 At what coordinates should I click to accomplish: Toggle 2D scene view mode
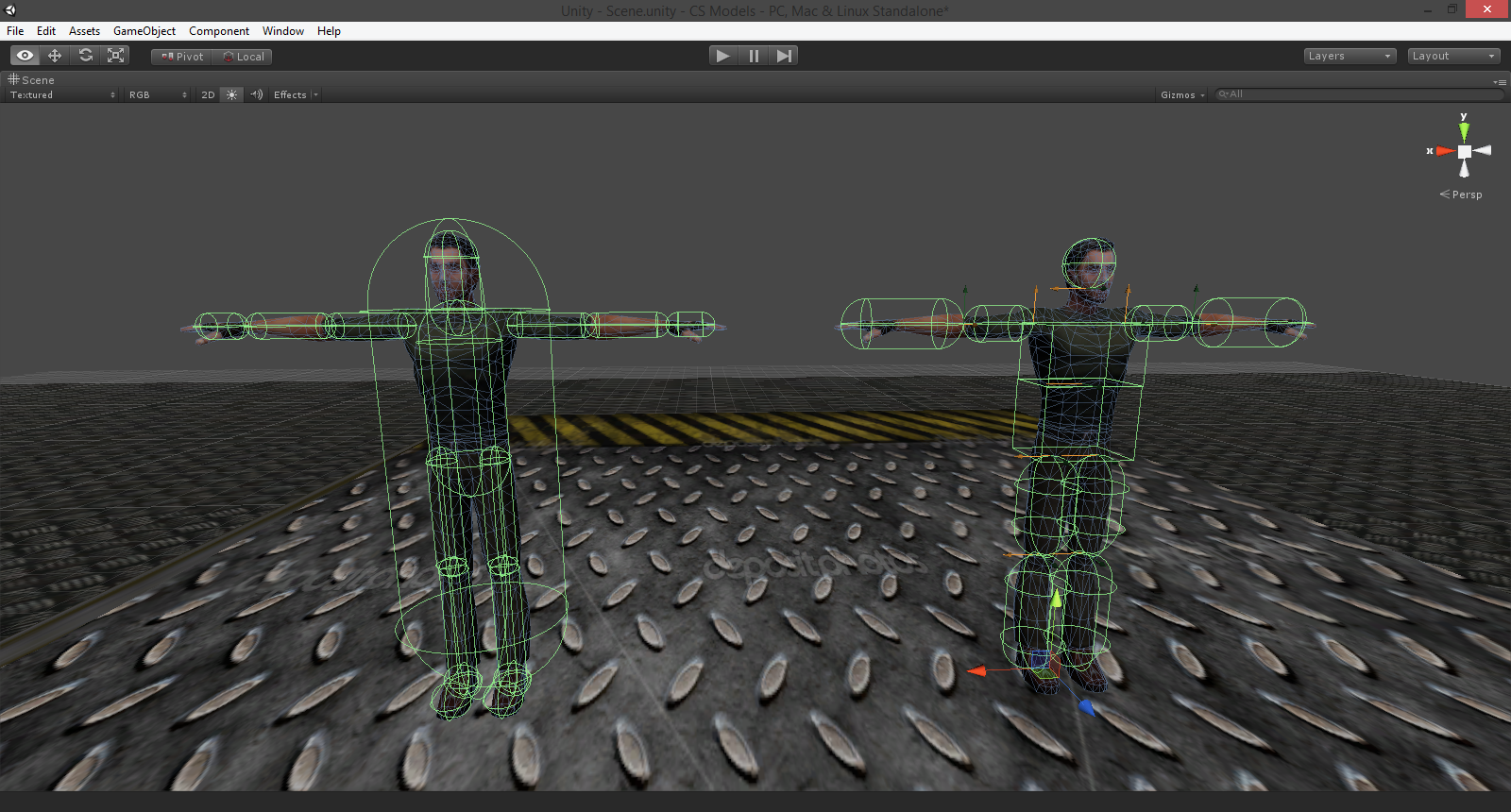[x=208, y=95]
